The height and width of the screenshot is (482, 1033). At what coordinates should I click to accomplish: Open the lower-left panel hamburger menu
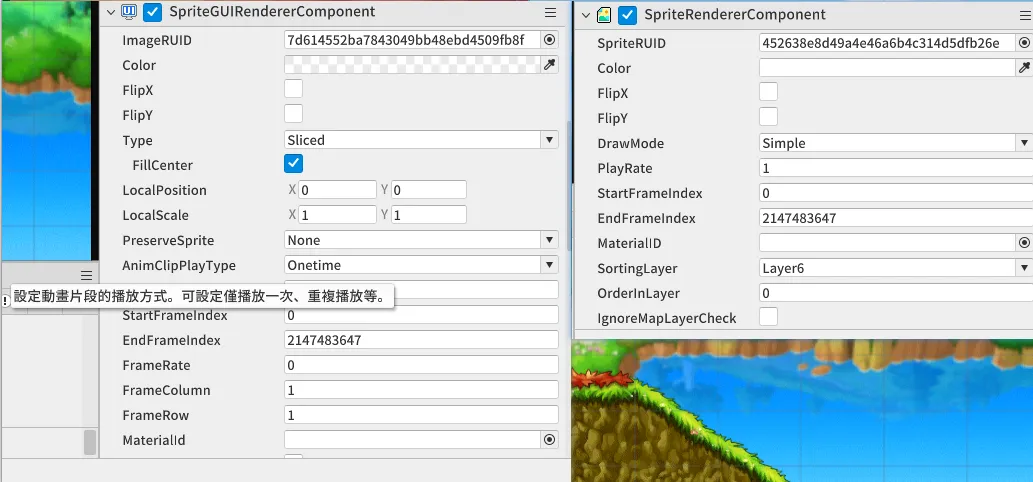[x=86, y=275]
